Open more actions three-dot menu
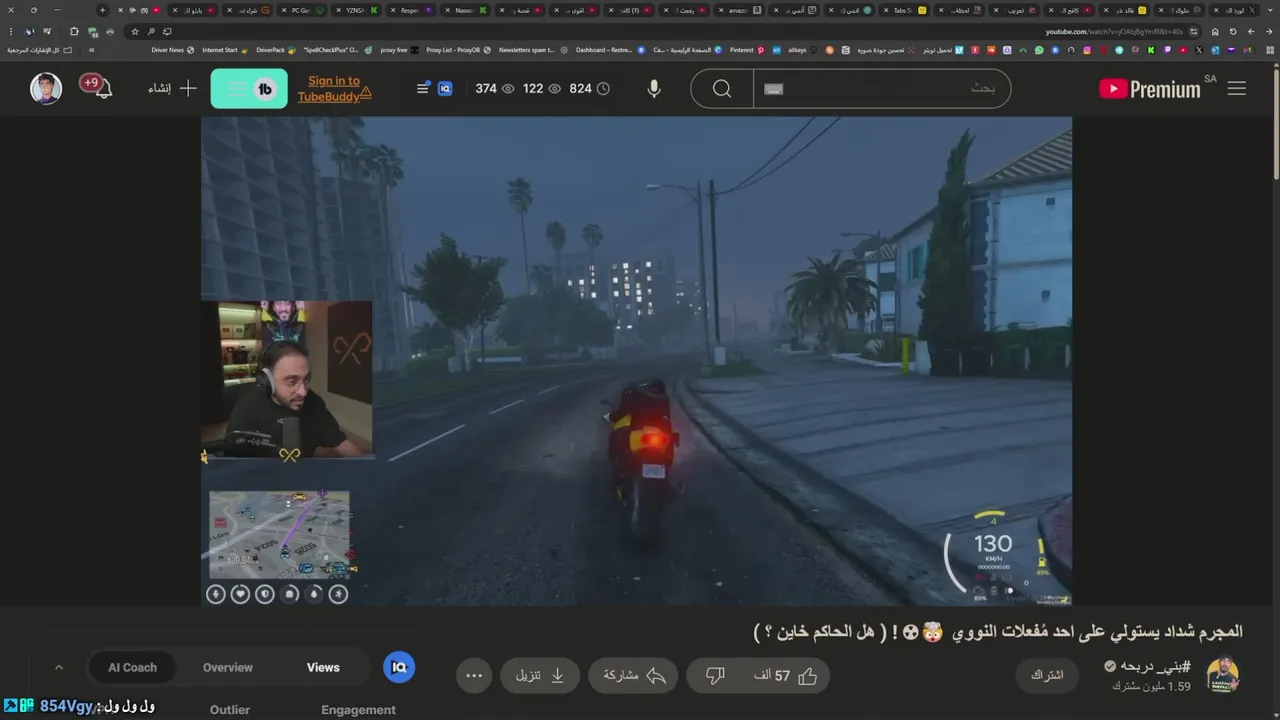Viewport: 1280px width, 720px height. click(474, 676)
